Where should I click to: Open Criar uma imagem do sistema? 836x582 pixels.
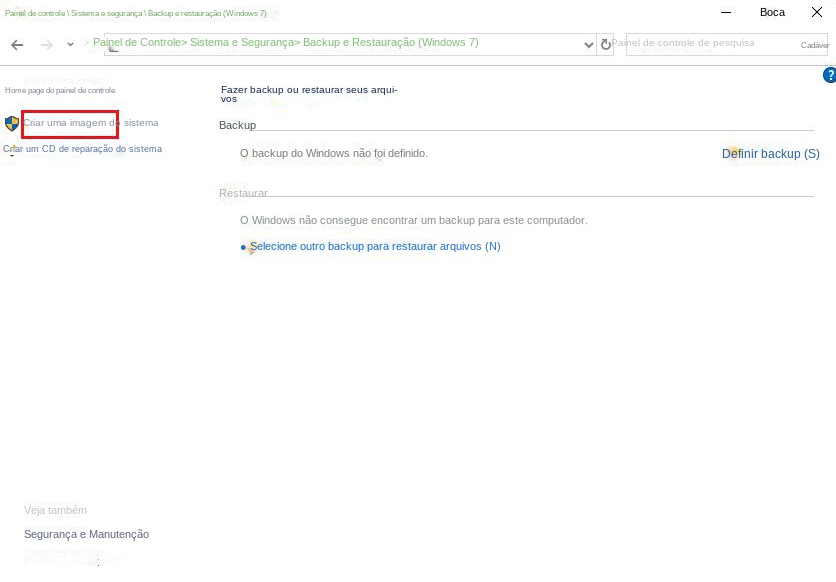(91, 123)
